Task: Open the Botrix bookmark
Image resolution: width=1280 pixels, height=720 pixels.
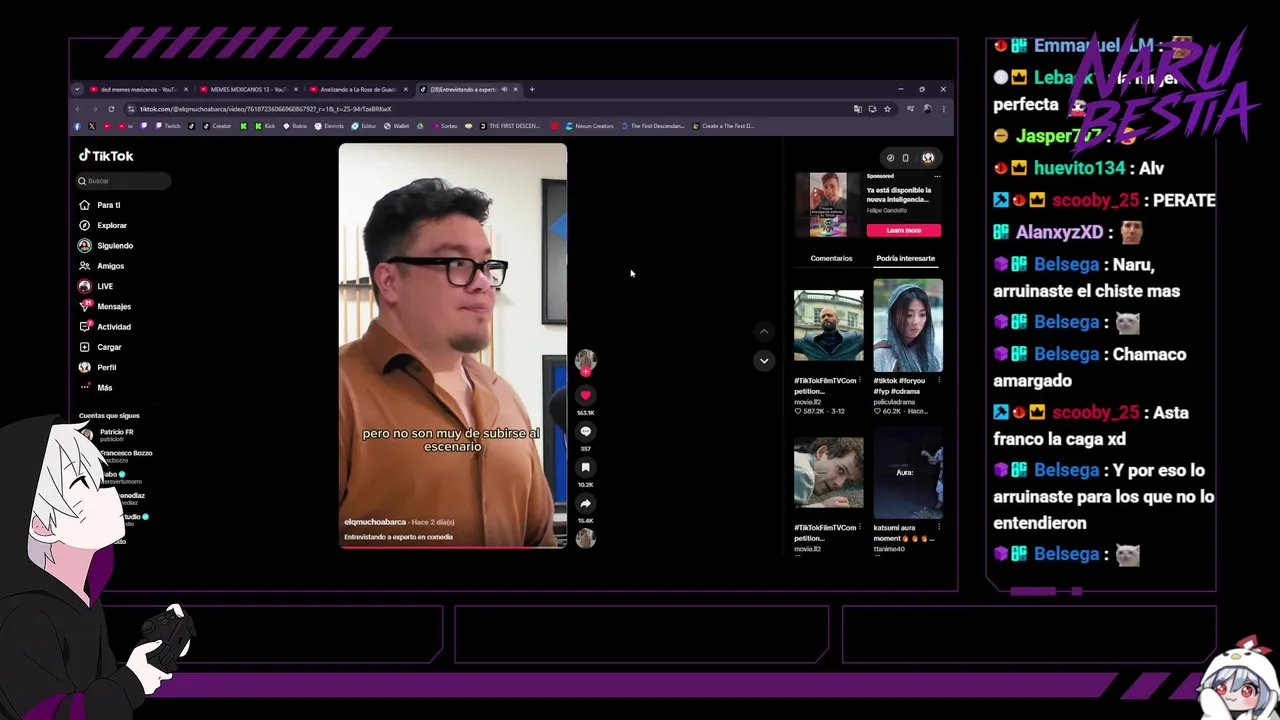Action: tap(295, 126)
